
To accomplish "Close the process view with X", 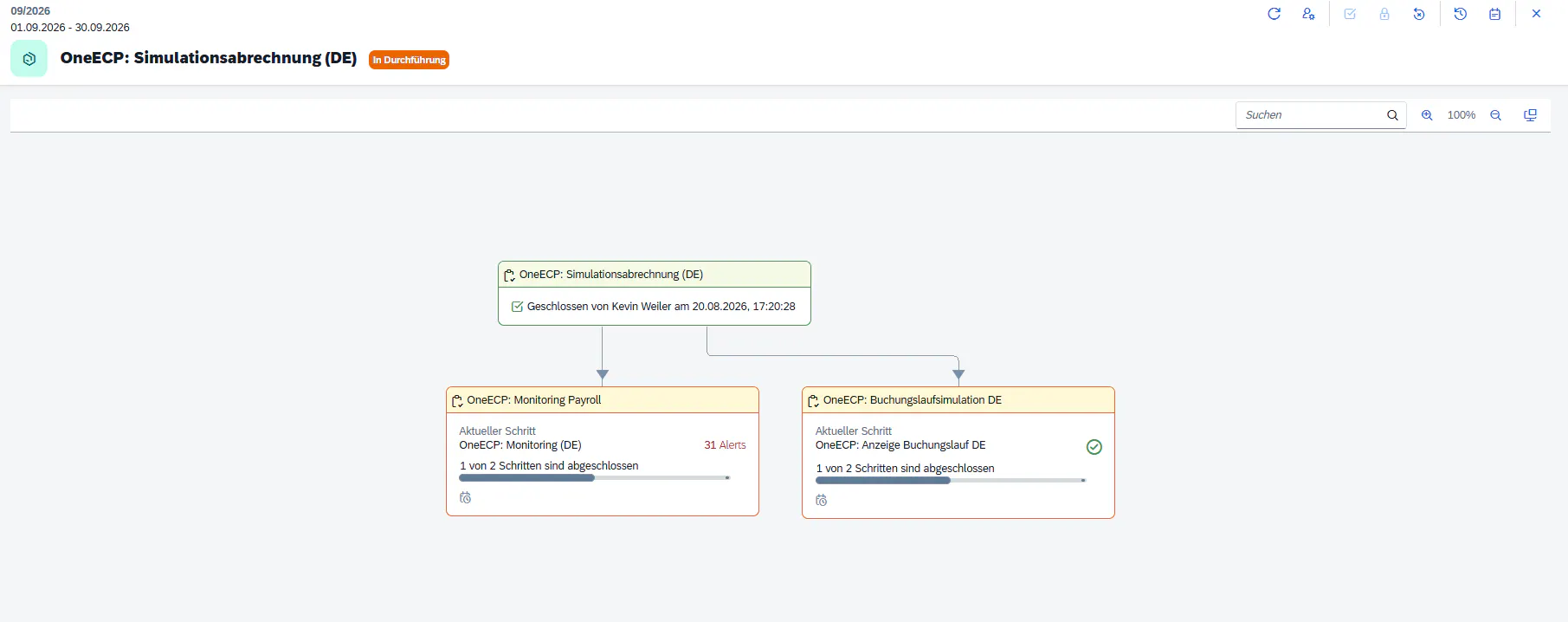I will point(1536,14).
